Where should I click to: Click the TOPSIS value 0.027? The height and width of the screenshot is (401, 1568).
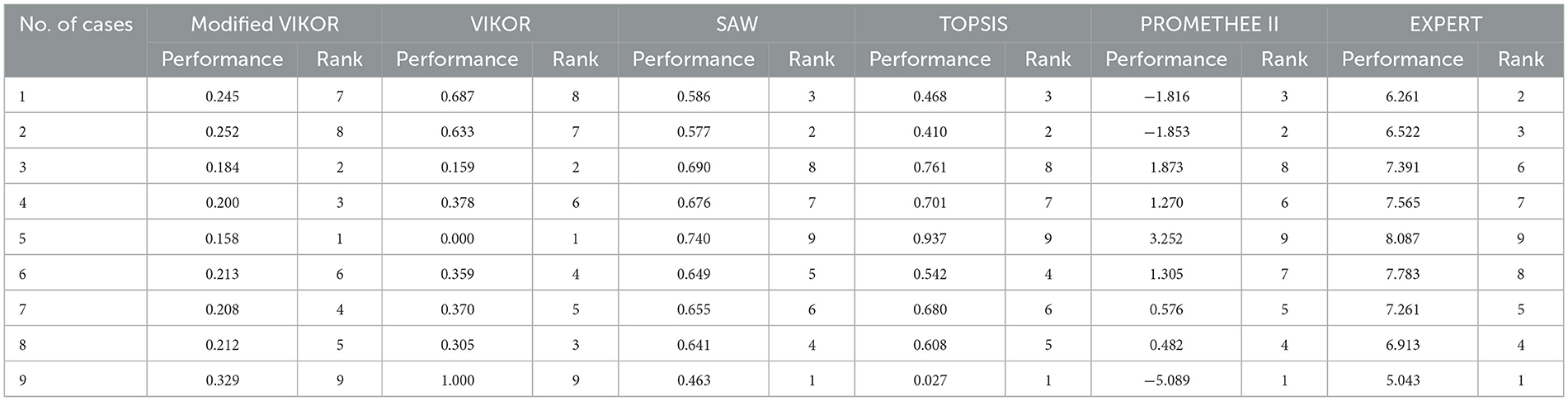(930, 380)
